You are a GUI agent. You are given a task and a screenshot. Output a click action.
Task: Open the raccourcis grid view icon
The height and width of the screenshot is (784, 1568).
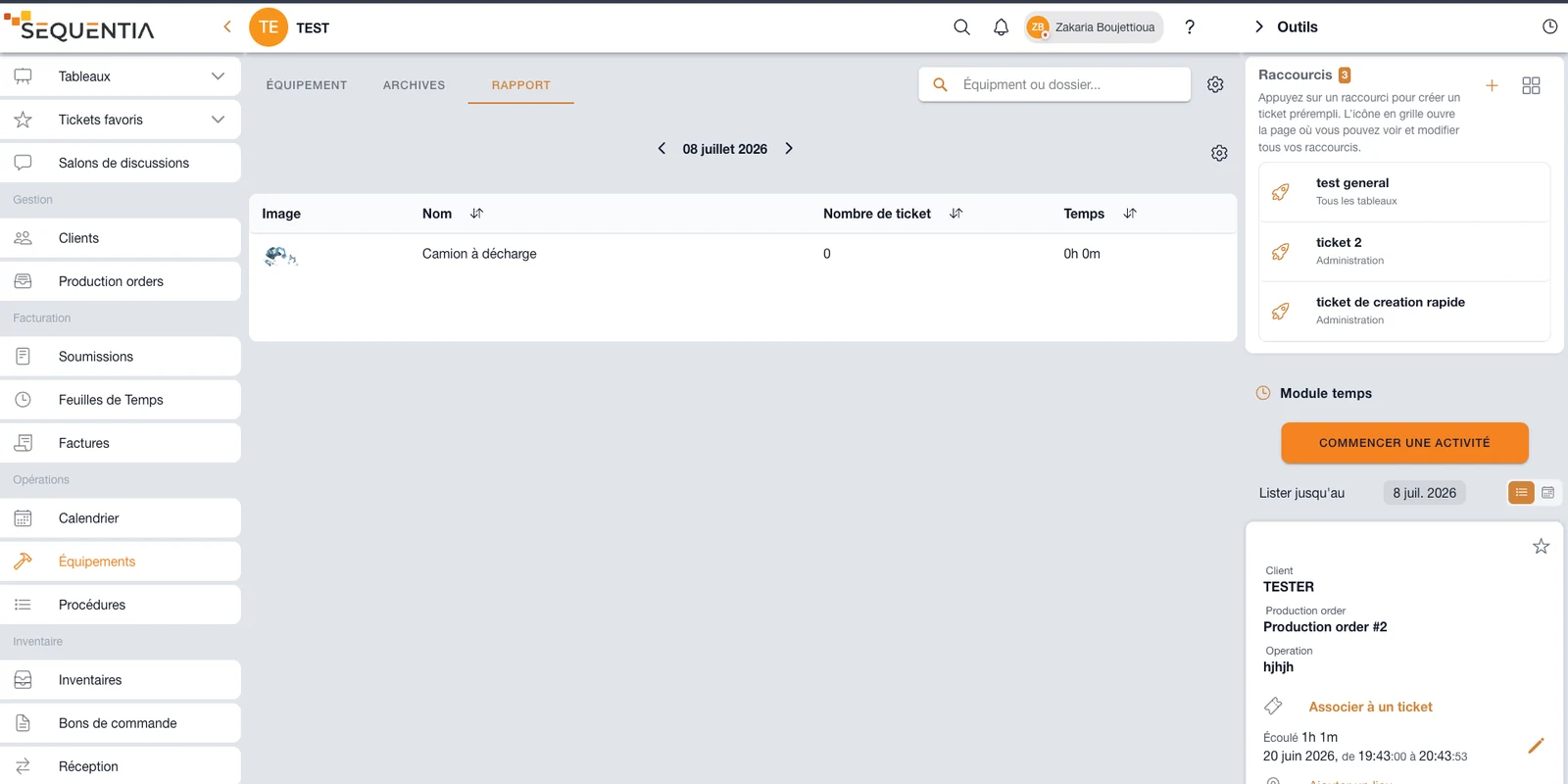(x=1531, y=85)
